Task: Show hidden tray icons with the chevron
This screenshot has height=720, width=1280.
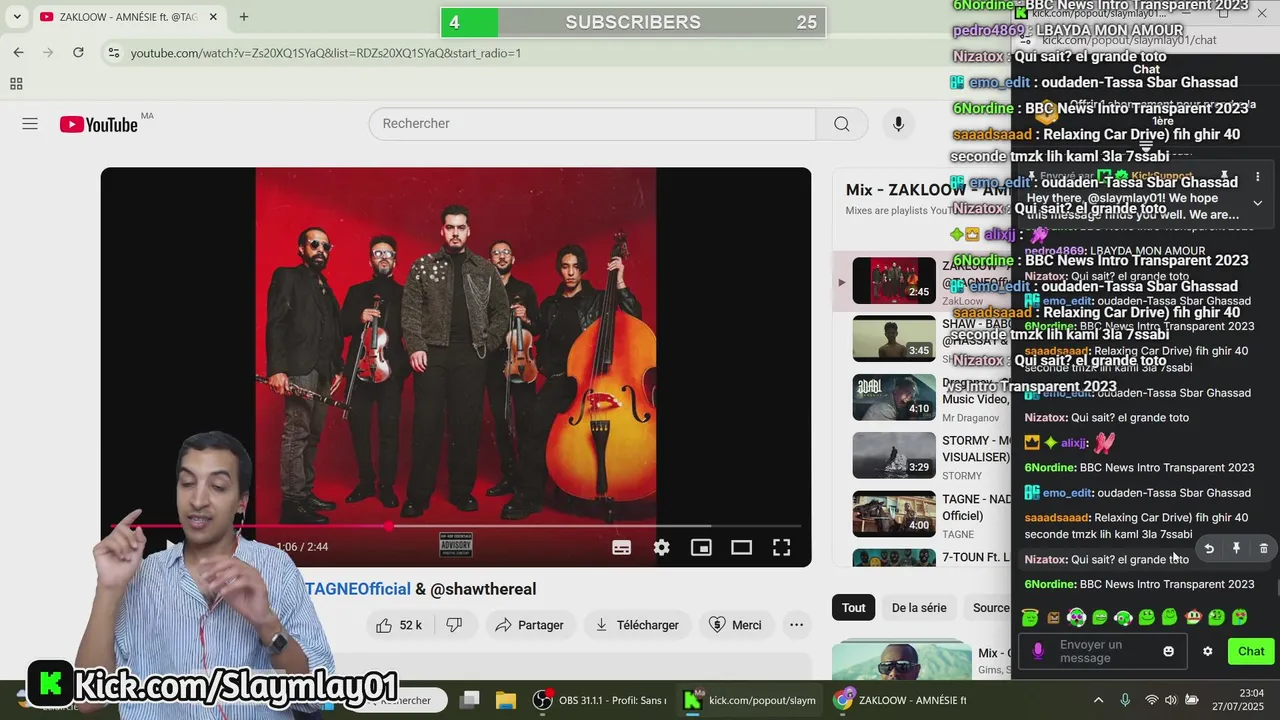Action: tap(1098, 700)
